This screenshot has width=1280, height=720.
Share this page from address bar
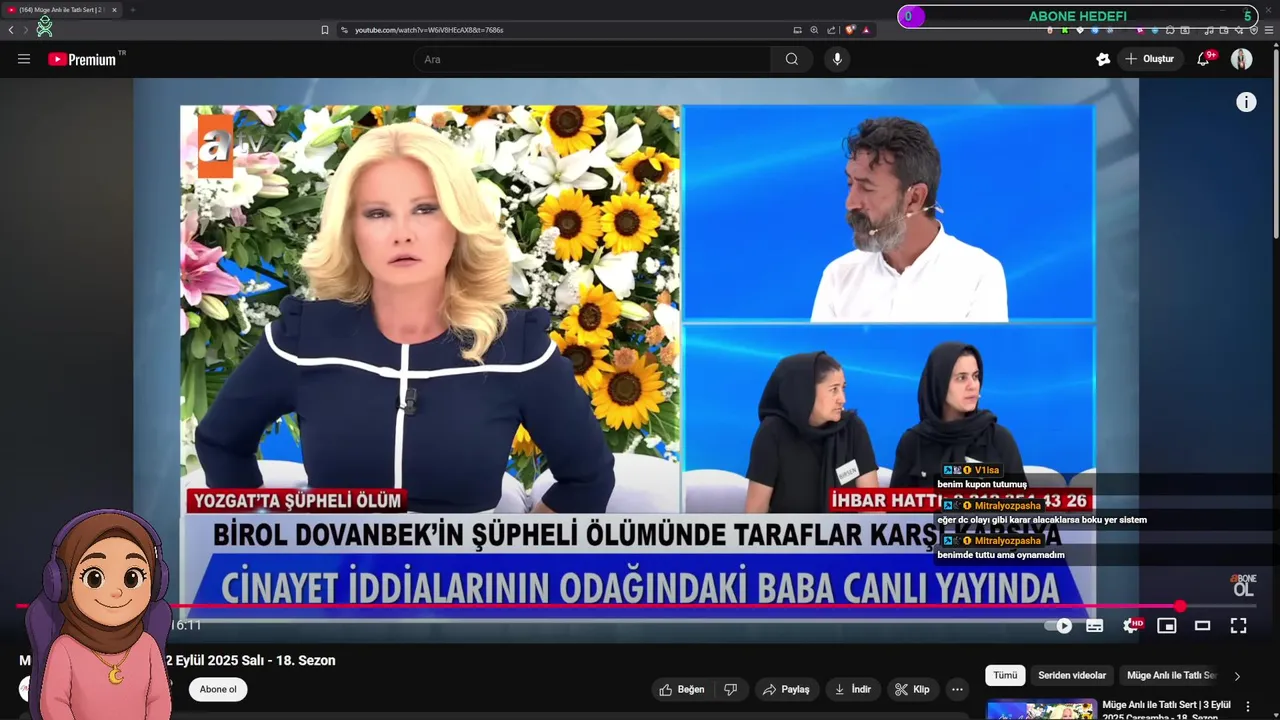point(831,30)
